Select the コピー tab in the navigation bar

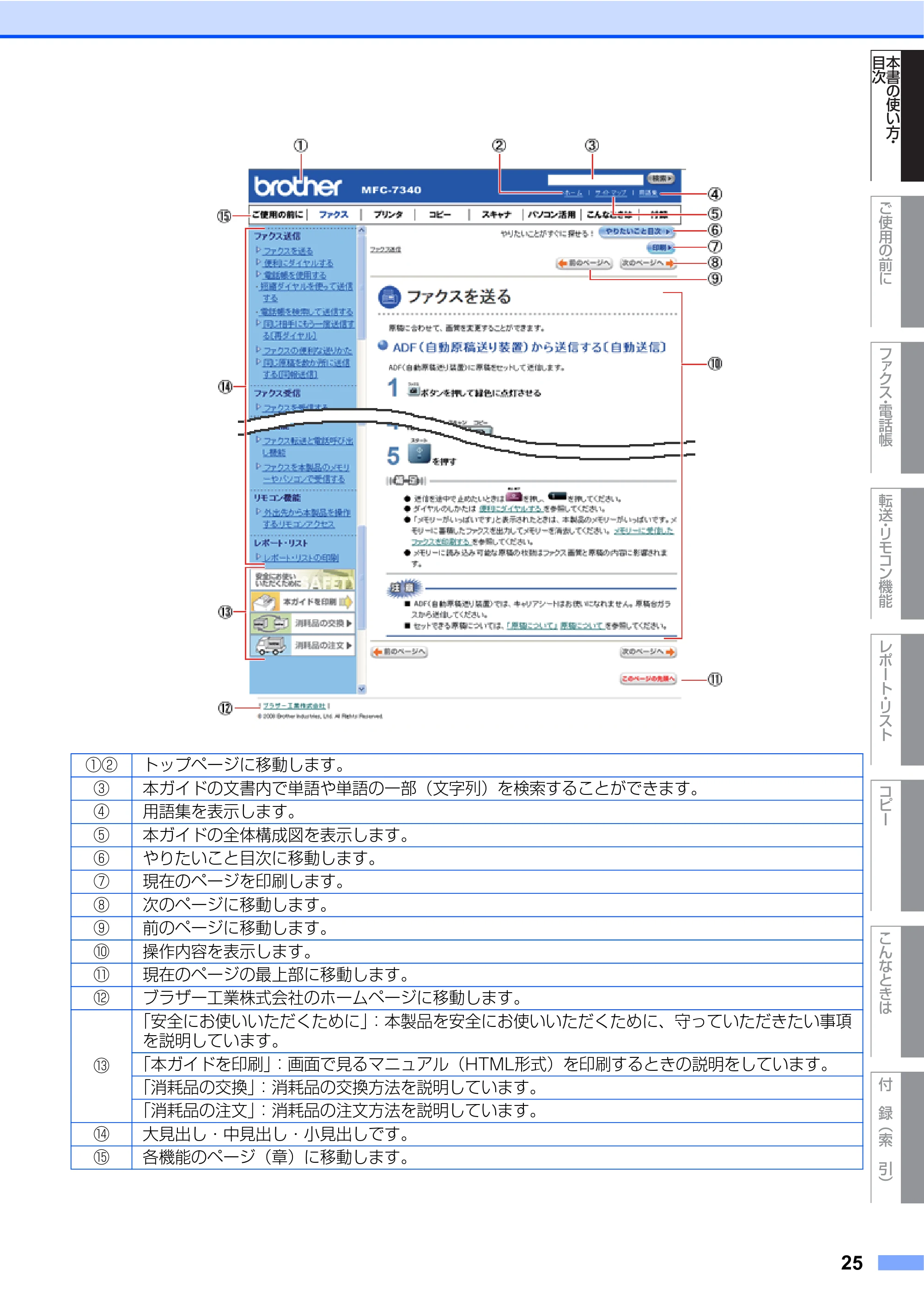(440, 214)
